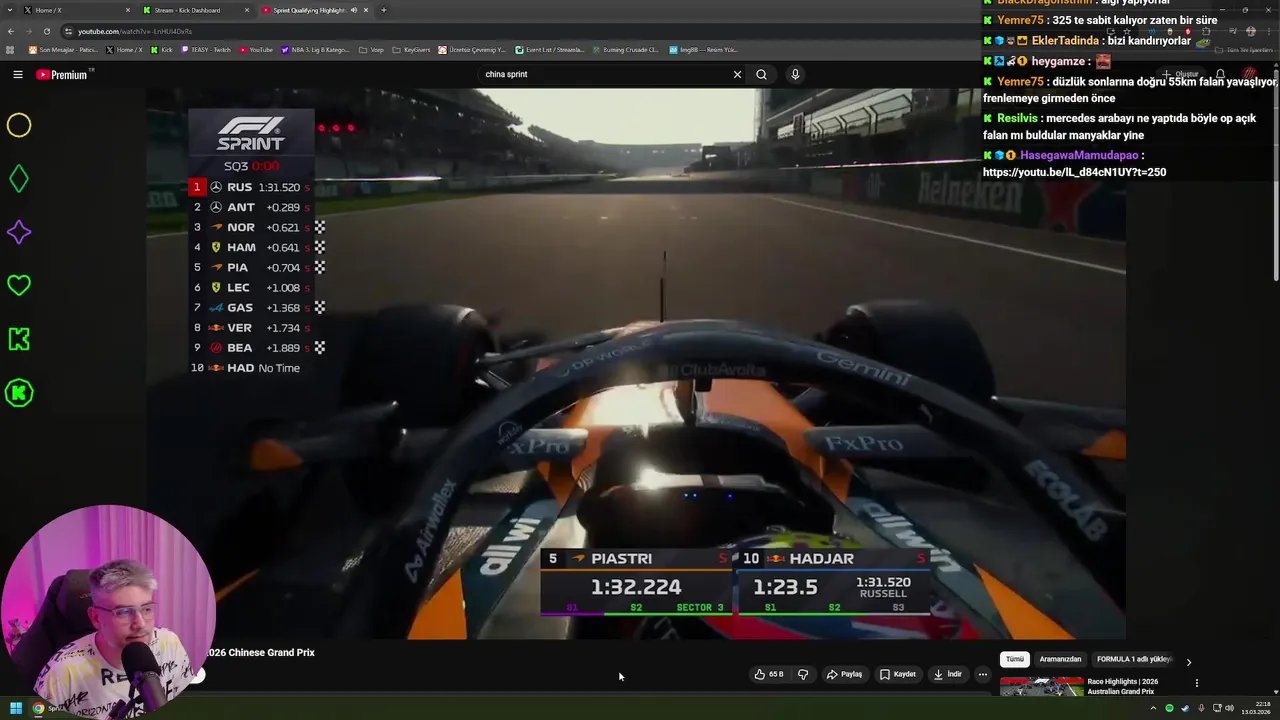Open Spotify from the system tray

[x=1169, y=708]
